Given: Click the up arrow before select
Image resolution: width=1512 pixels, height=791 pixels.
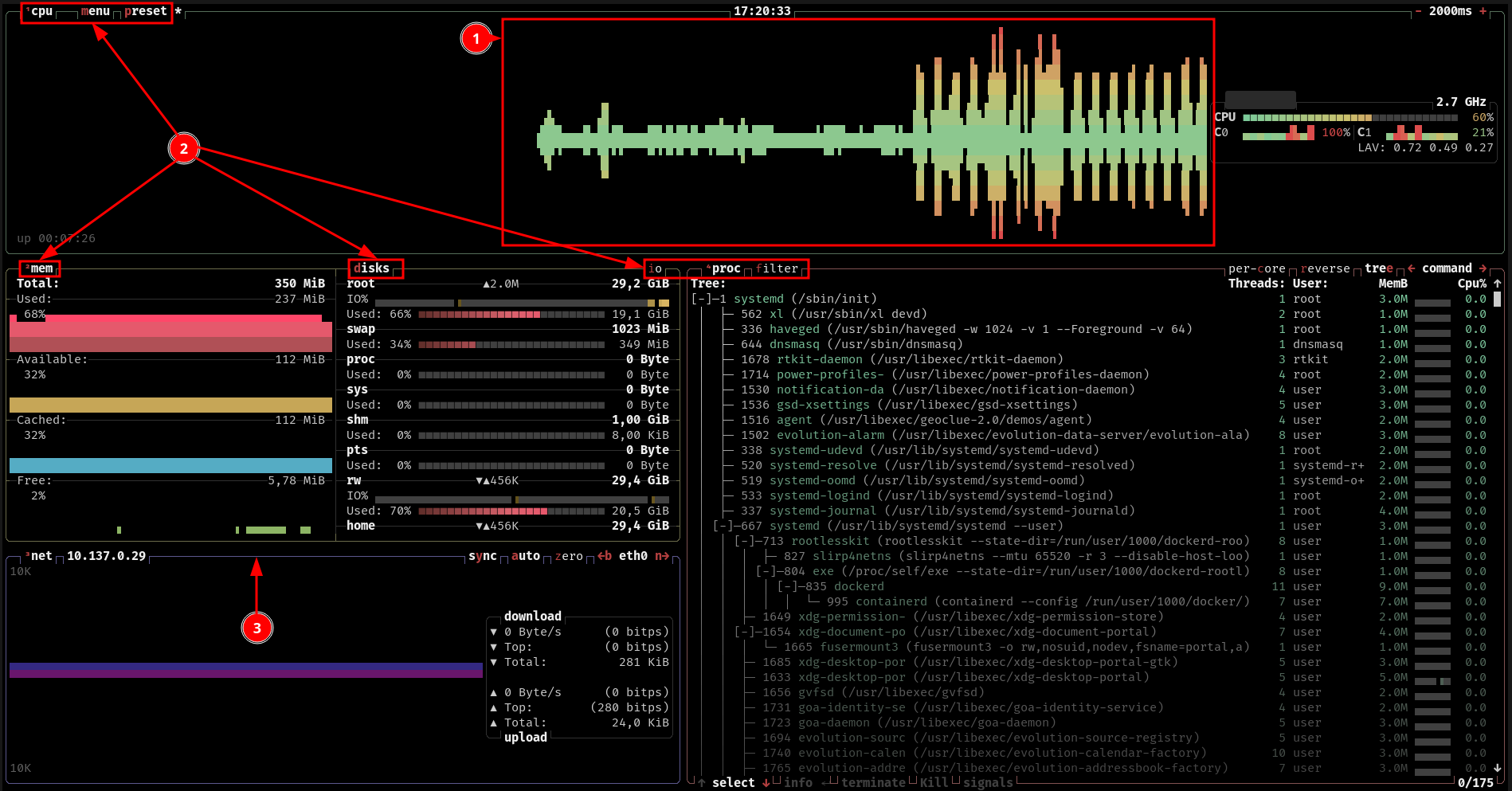Looking at the screenshot, I should [x=701, y=783].
